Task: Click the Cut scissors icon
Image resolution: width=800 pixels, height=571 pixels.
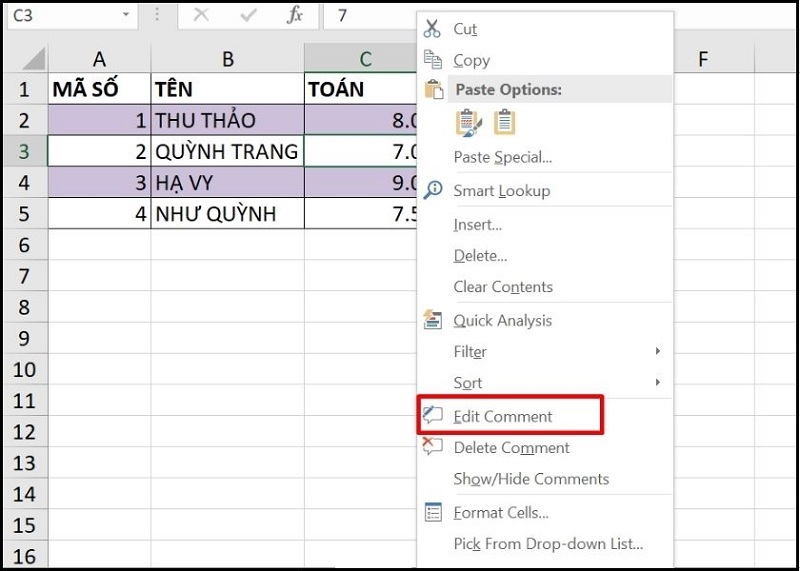Action: coord(433,29)
